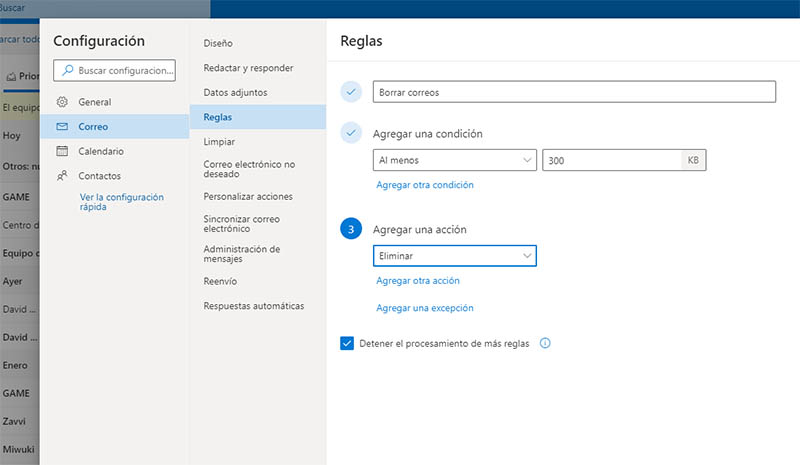Click Agregar otra acción link

(x=417, y=281)
